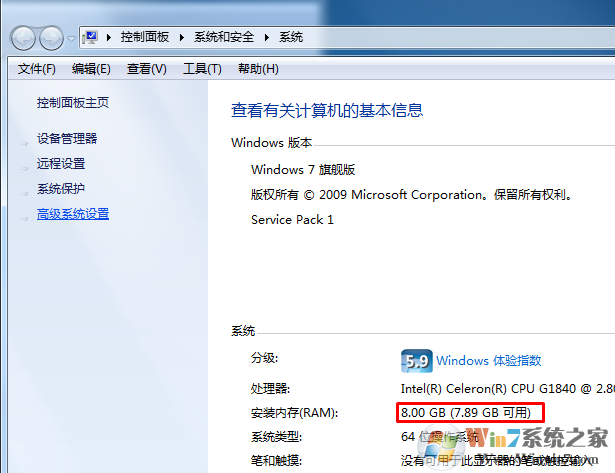Click the Forward navigation arrow button

(51, 38)
